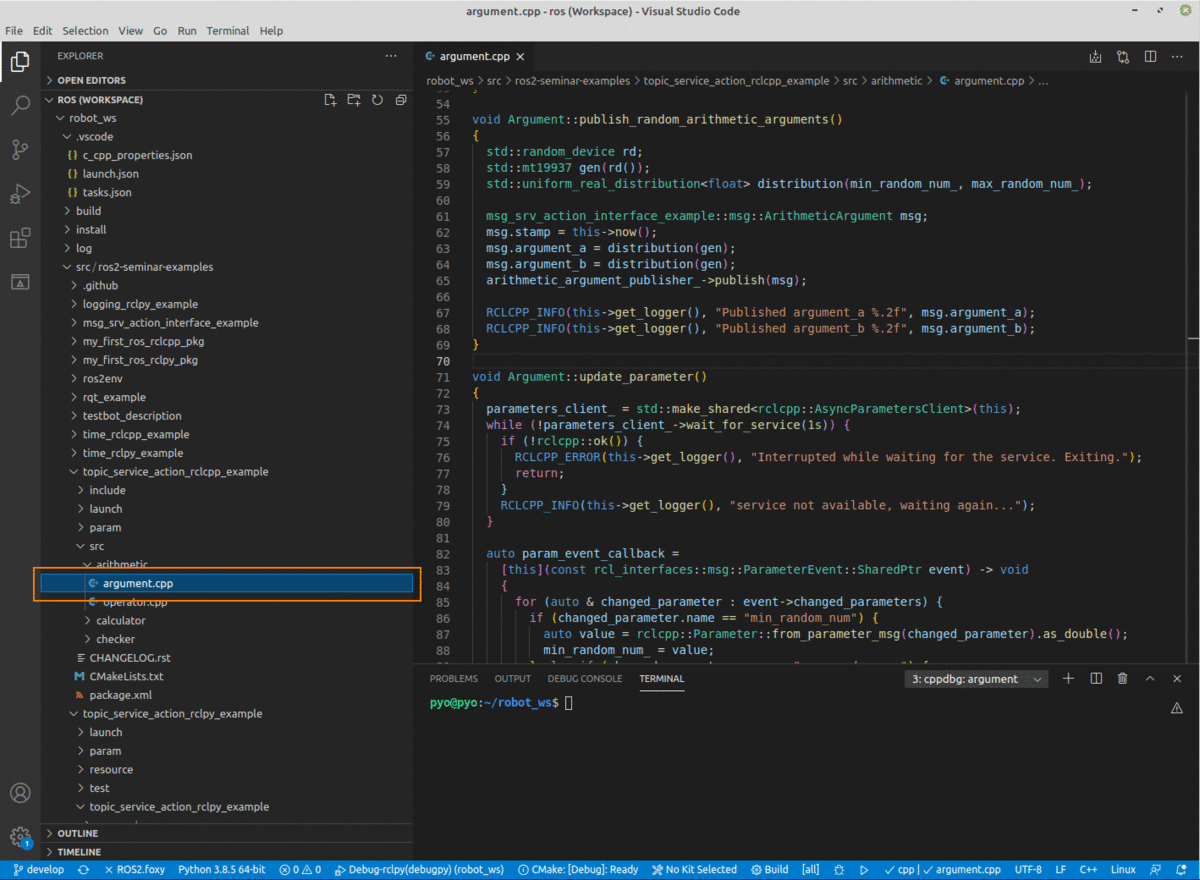The height and width of the screenshot is (880, 1200).
Task: Split the editor into two panes
Action: click(1150, 57)
